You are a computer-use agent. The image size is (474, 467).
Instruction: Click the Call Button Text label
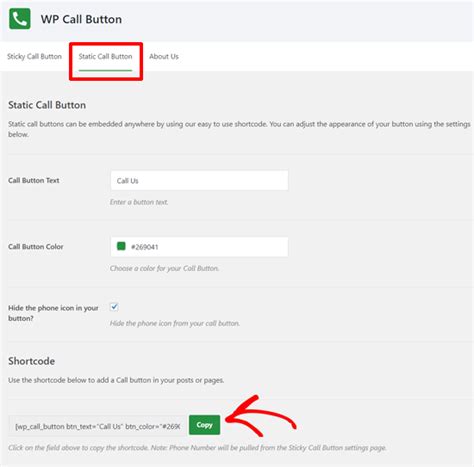pos(34,180)
